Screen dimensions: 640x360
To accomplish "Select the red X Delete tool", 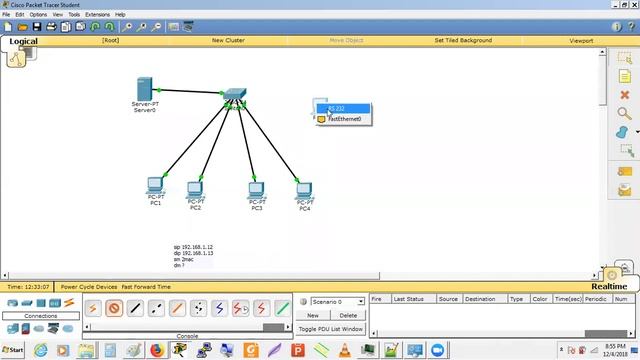I will (624, 95).
